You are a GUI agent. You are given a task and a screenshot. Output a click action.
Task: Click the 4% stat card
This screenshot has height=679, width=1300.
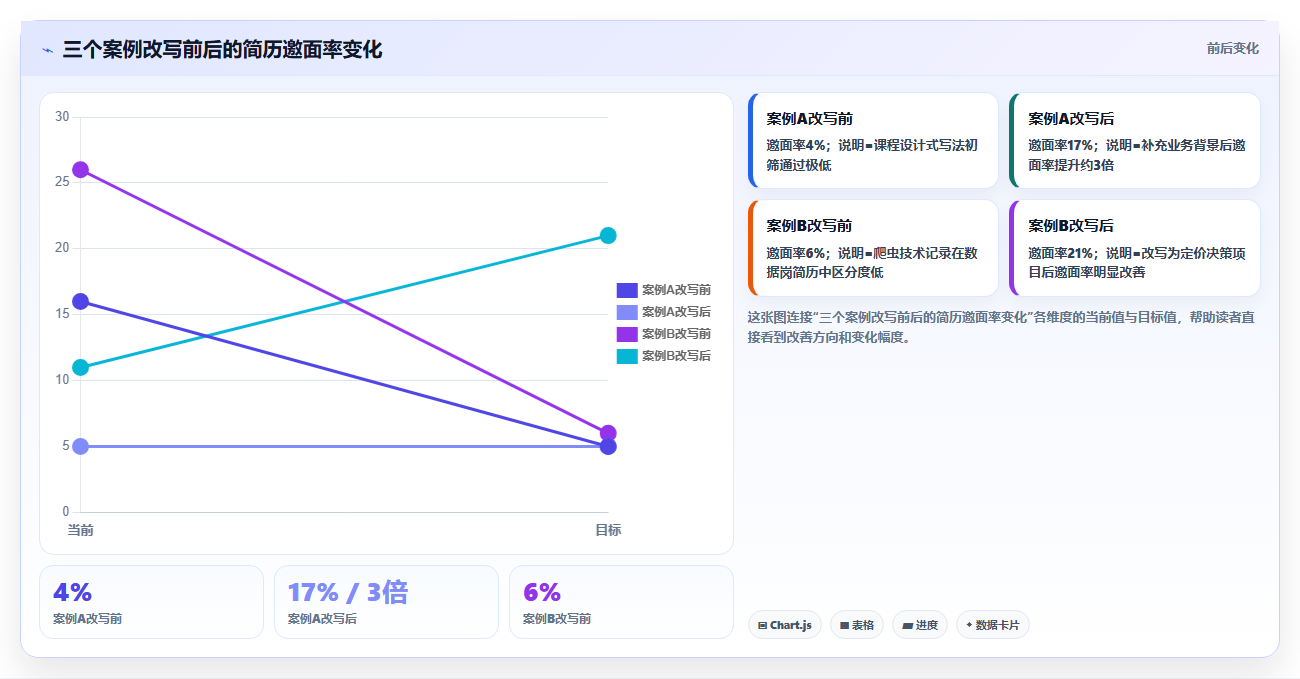pyautogui.click(x=151, y=602)
